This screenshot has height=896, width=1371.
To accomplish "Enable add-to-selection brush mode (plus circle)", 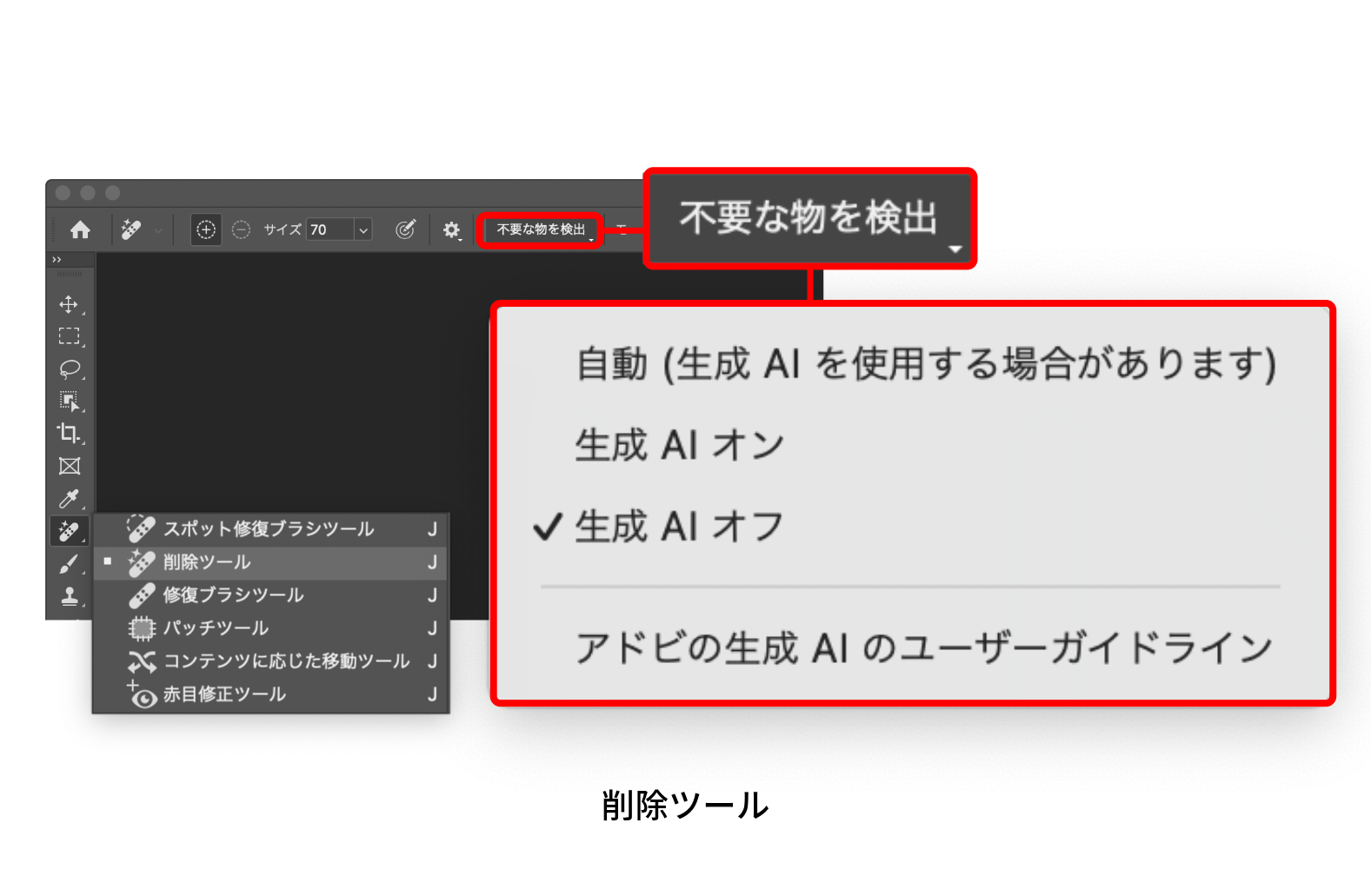I will (206, 229).
